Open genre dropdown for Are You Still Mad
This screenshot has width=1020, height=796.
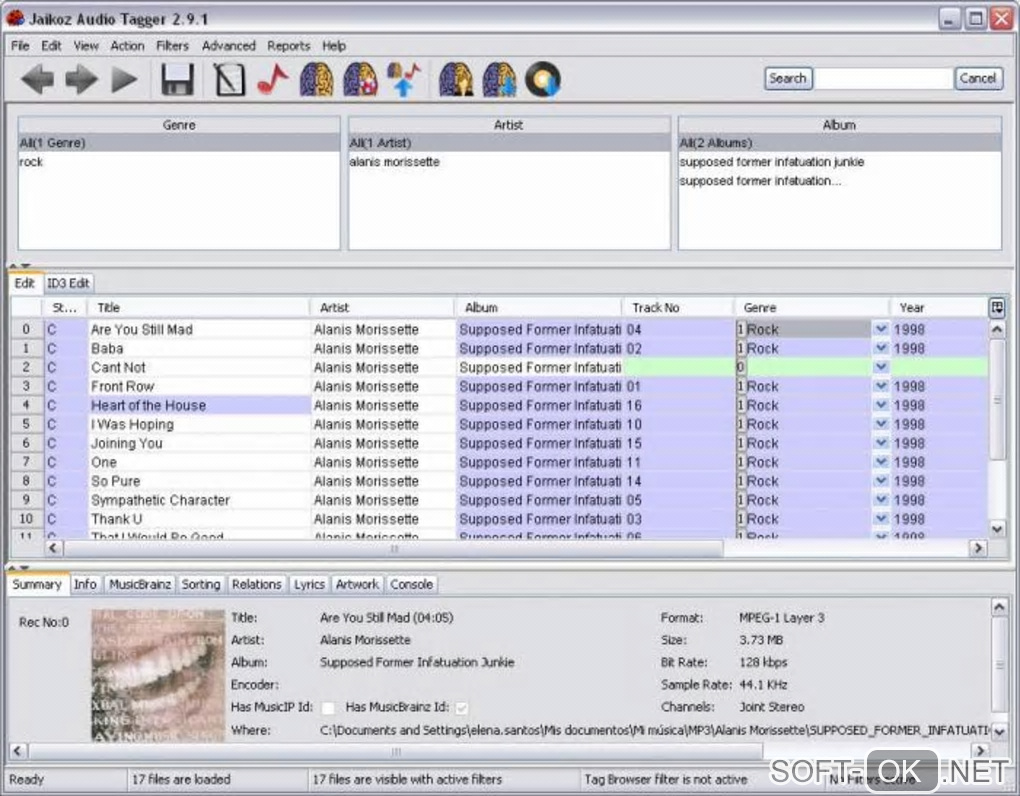(x=881, y=329)
